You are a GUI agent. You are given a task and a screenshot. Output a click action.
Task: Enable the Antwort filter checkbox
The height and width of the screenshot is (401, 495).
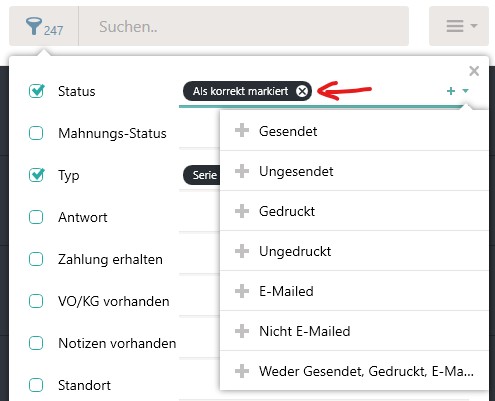pos(36,217)
